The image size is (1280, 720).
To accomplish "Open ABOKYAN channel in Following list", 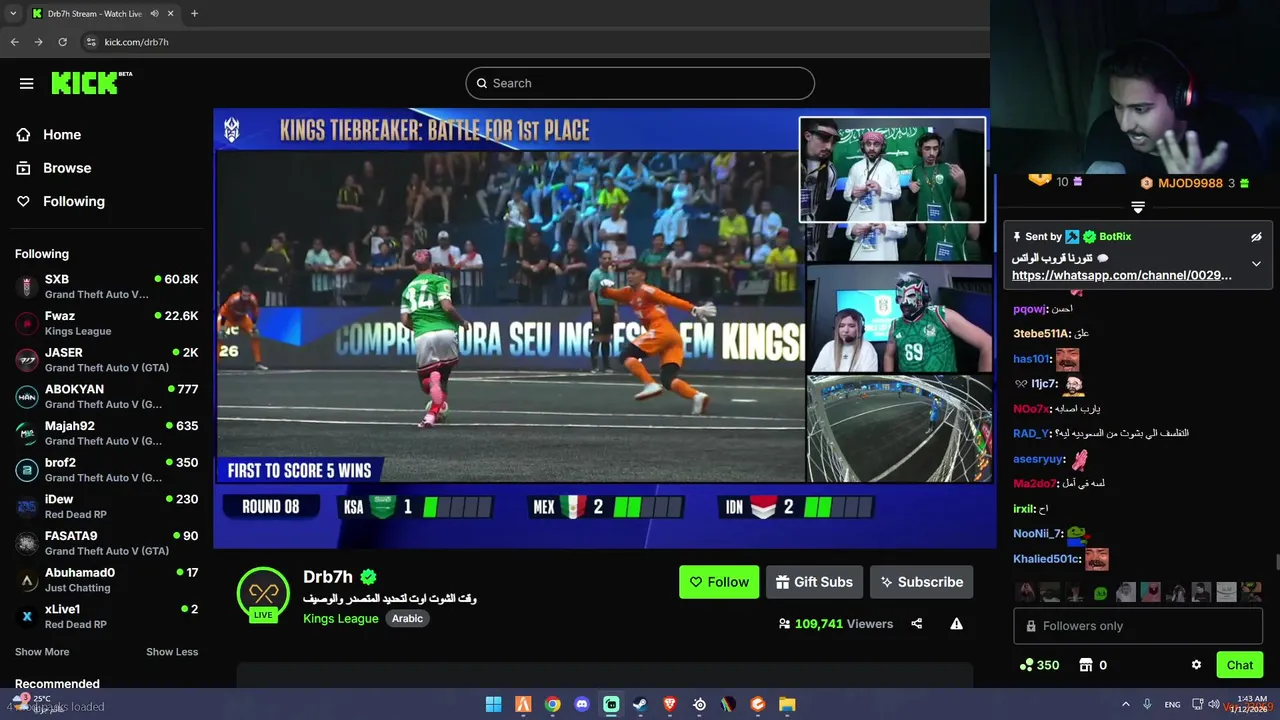I will pos(106,396).
